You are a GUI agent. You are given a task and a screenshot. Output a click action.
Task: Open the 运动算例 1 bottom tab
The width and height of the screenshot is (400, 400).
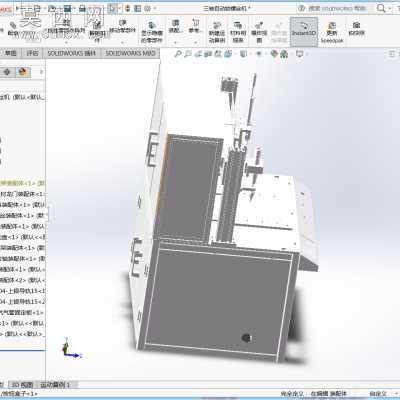click(55, 385)
